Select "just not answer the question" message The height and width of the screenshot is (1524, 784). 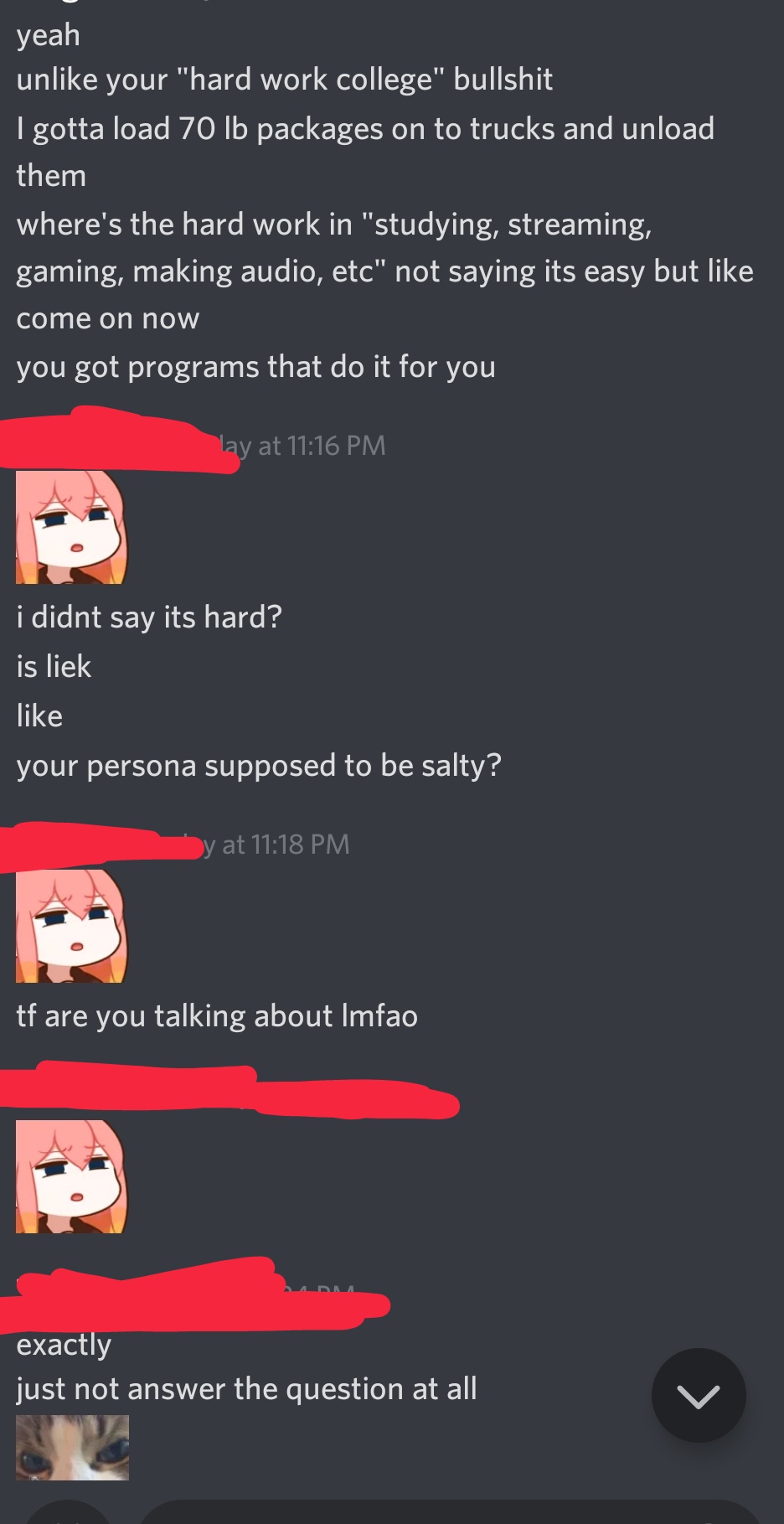246,1389
